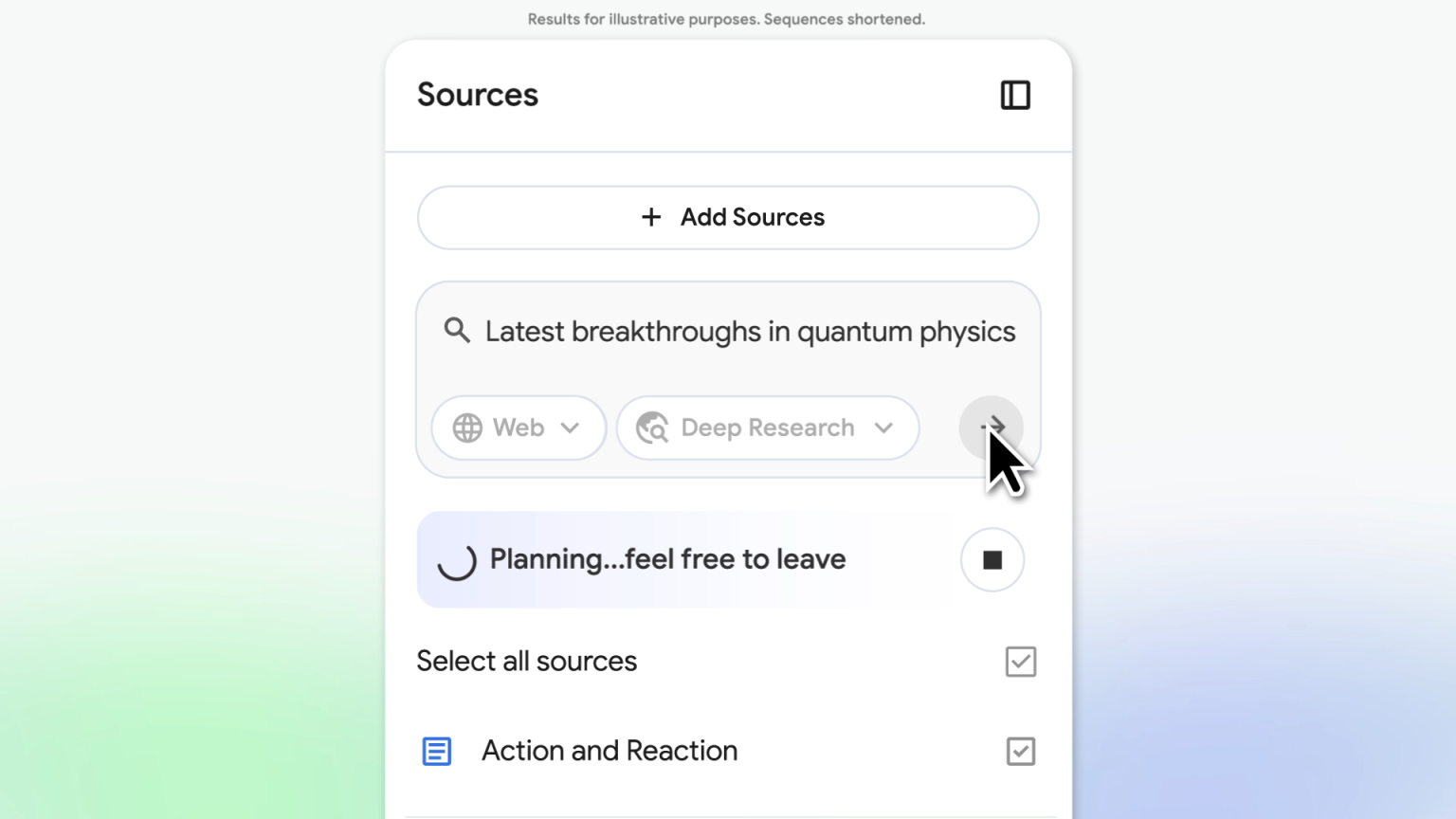Image resolution: width=1456 pixels, height=819 pixels.
Task: Click the Deep Research icon
Action: click(652, 428)
